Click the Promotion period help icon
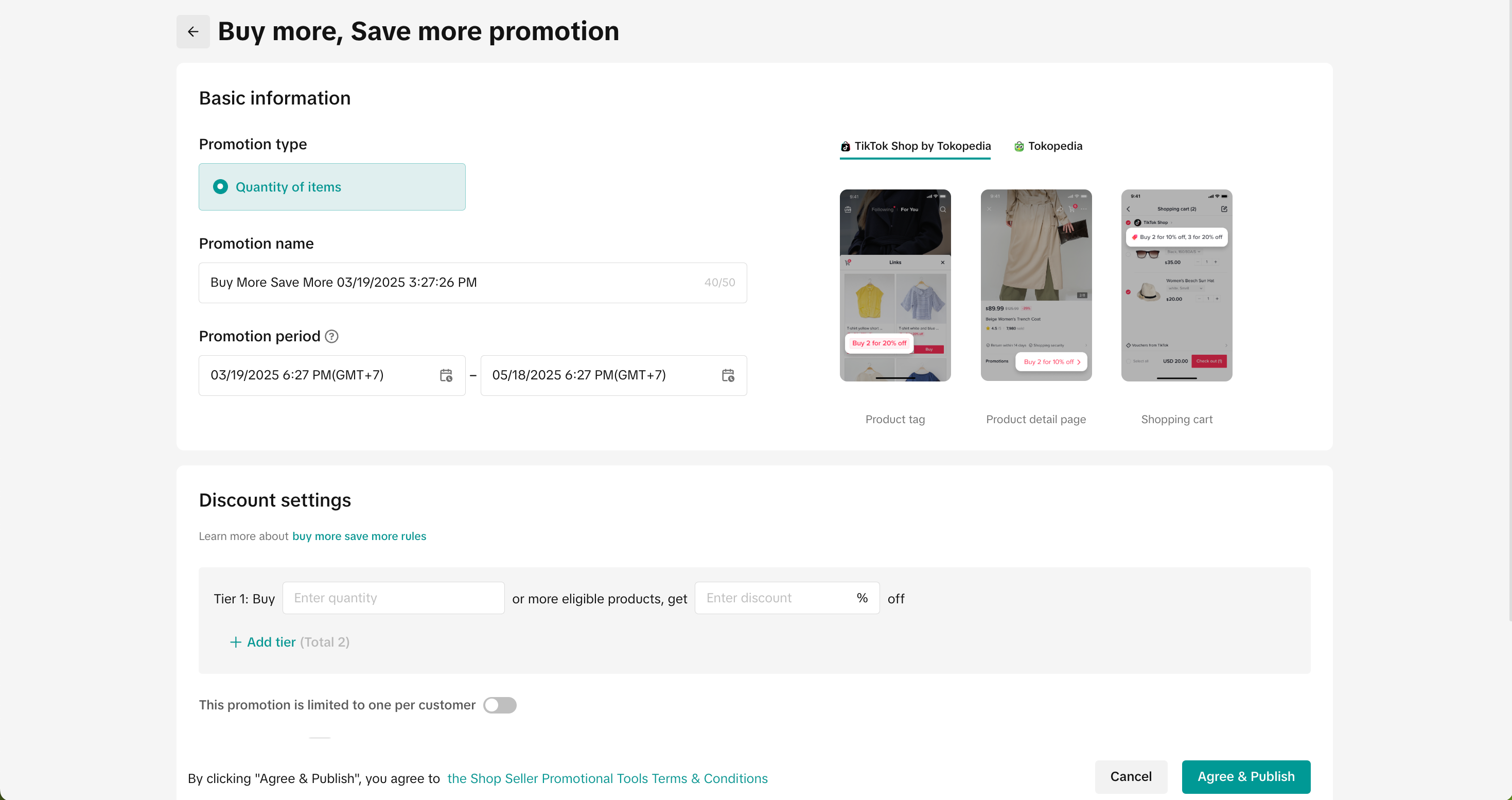This screenshot has width=1512, height=800. tap(331, 336)
